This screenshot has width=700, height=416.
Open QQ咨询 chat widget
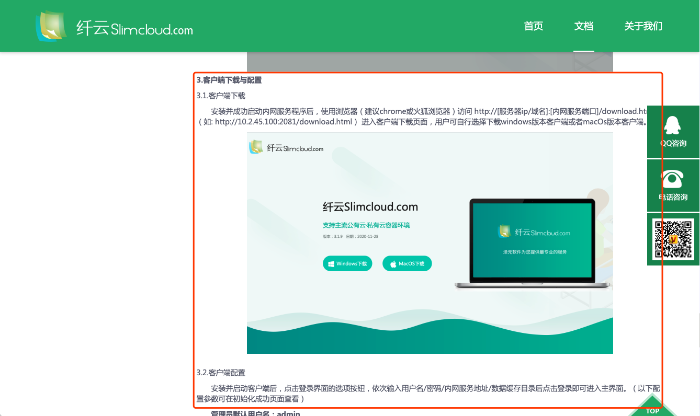[x=673, y=132]
